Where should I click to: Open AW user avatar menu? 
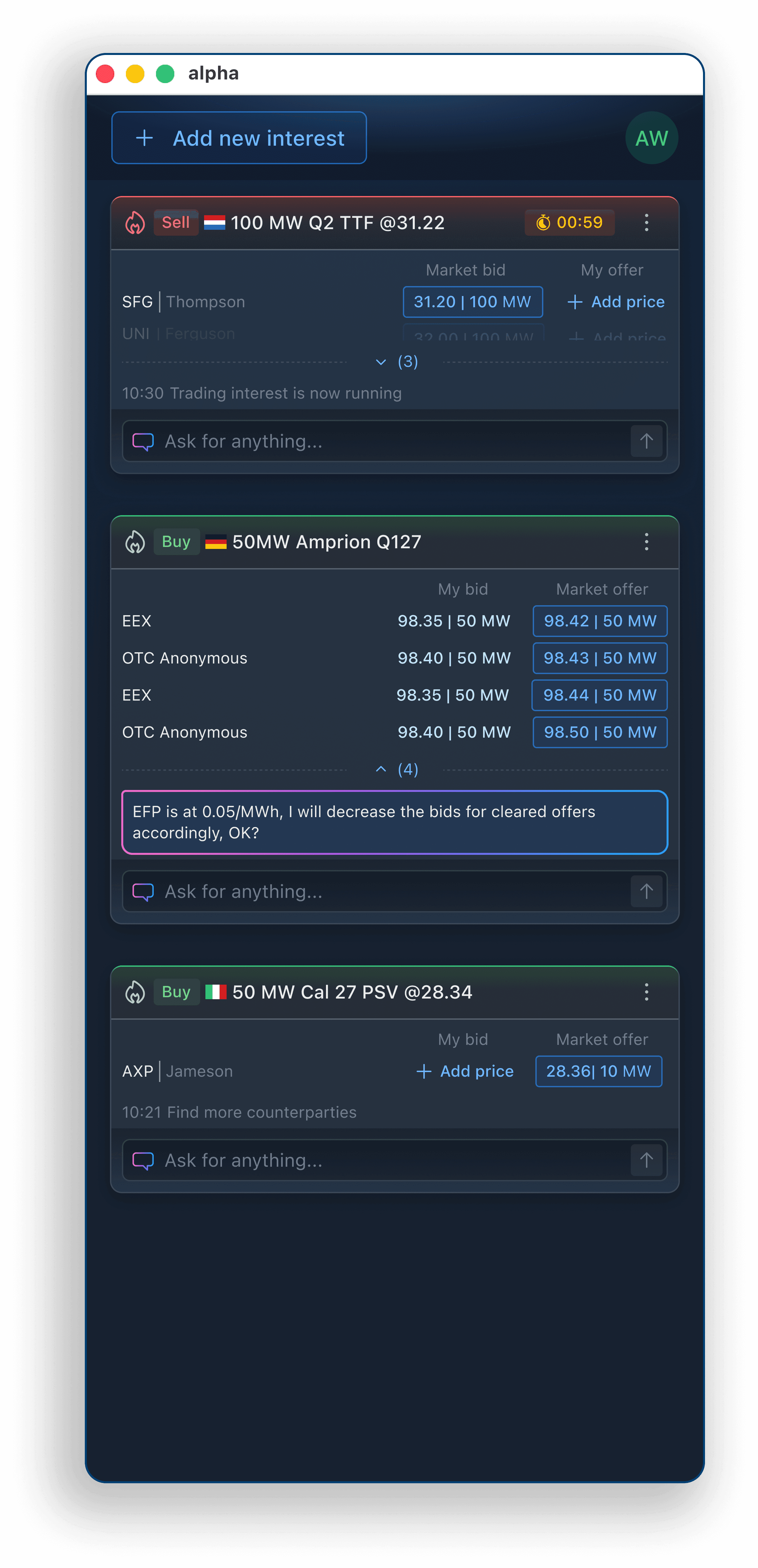(x=651, y=138)
